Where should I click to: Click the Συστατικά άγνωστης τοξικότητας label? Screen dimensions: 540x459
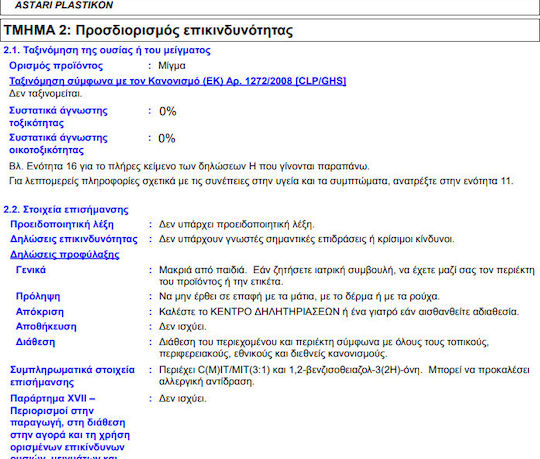[58, 117]
